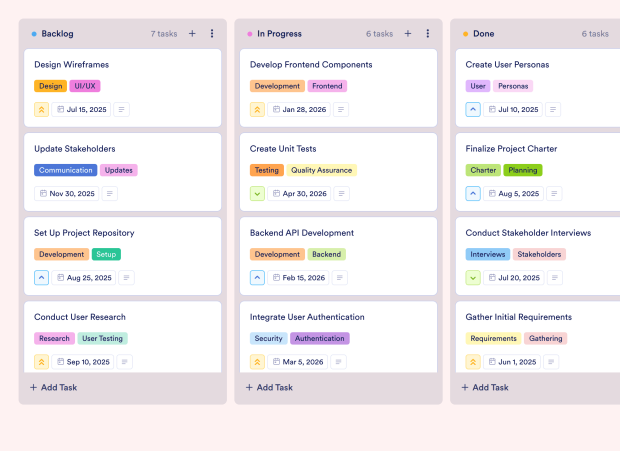Open description icon on Backend API Development card
620x451 pixels.
pos(342,278)
